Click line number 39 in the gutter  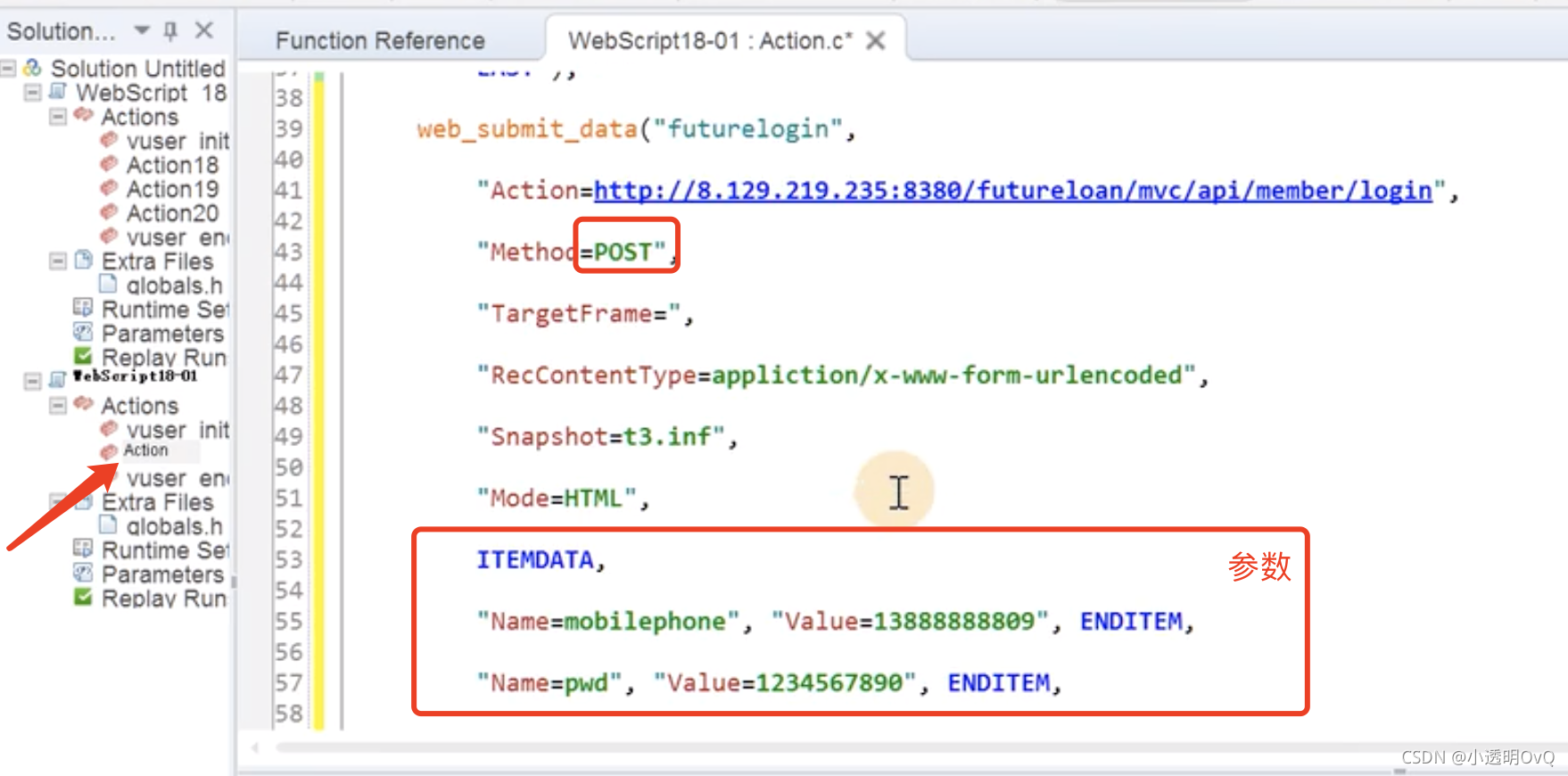pos(288,129)
